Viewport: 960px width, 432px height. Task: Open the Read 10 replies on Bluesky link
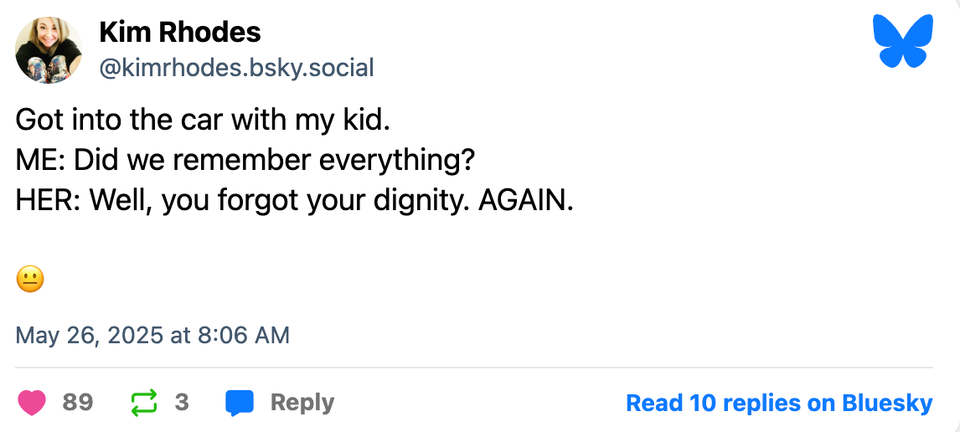click(x=778, y=403)
